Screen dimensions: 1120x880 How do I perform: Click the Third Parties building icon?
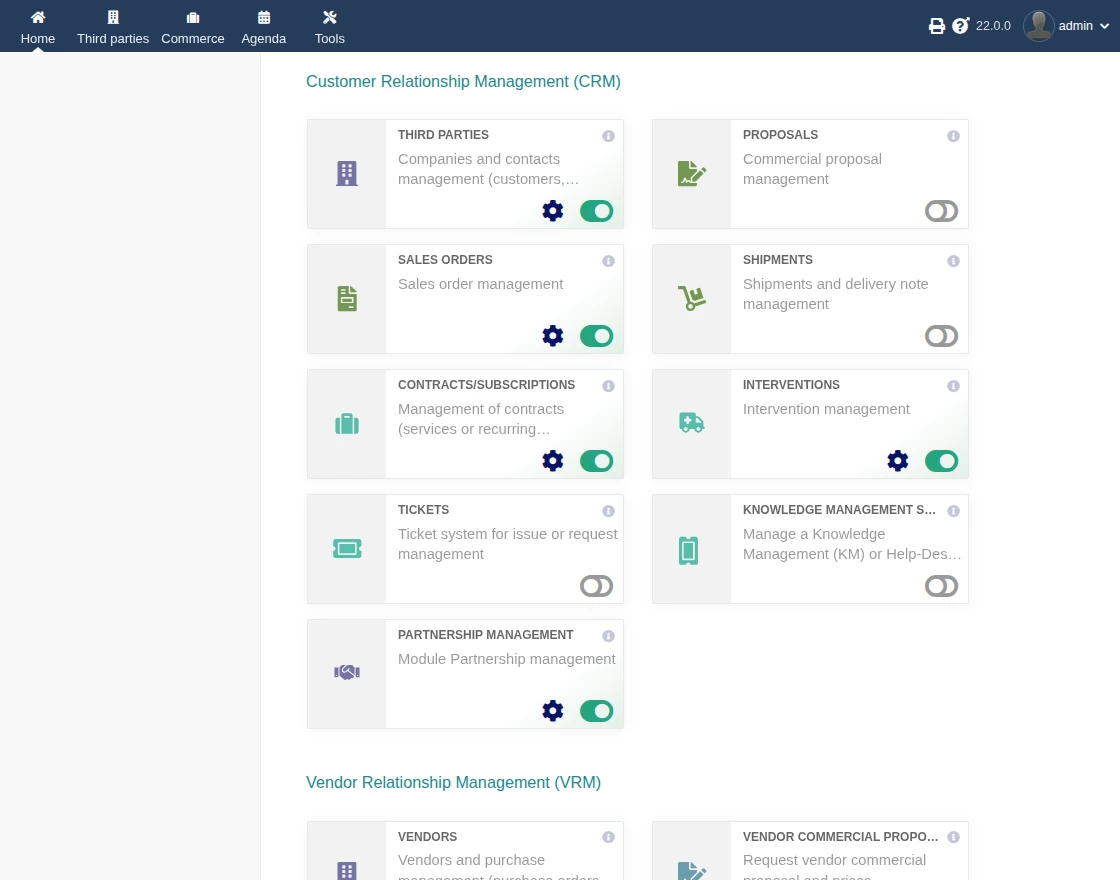click(346, 173)
